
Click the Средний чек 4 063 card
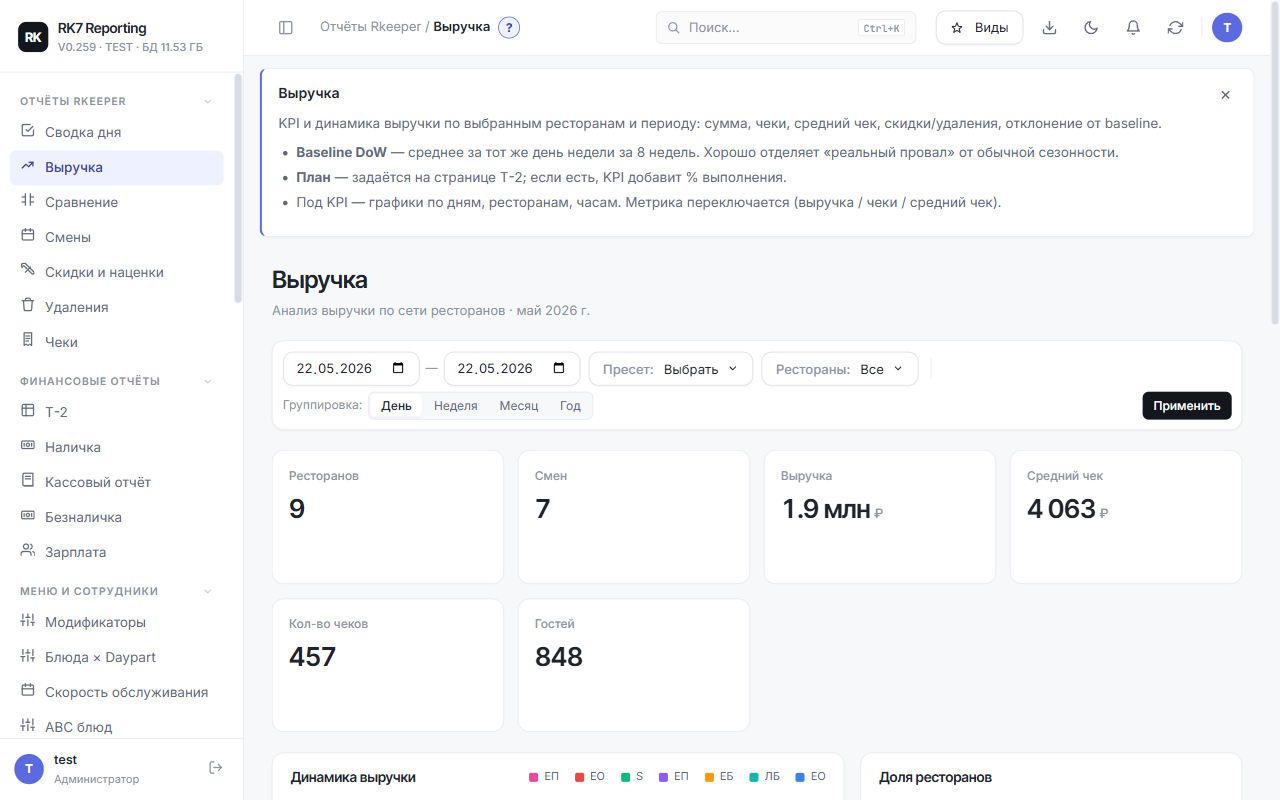click(1126, 517)
